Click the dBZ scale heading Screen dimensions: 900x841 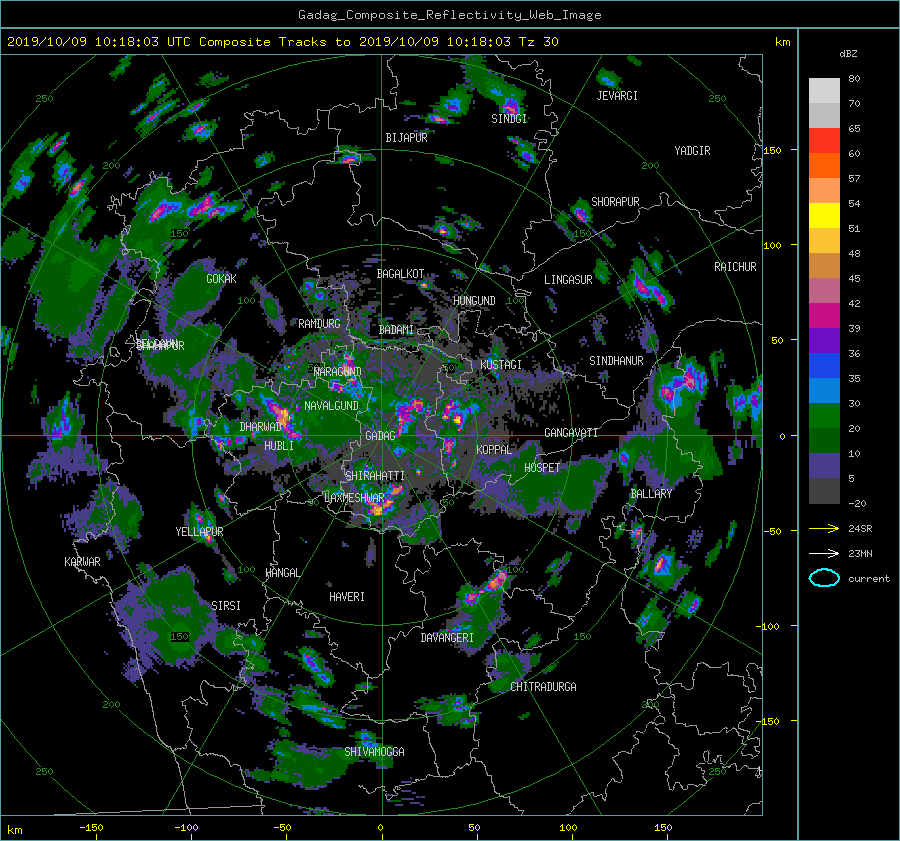tap(848, 54)
